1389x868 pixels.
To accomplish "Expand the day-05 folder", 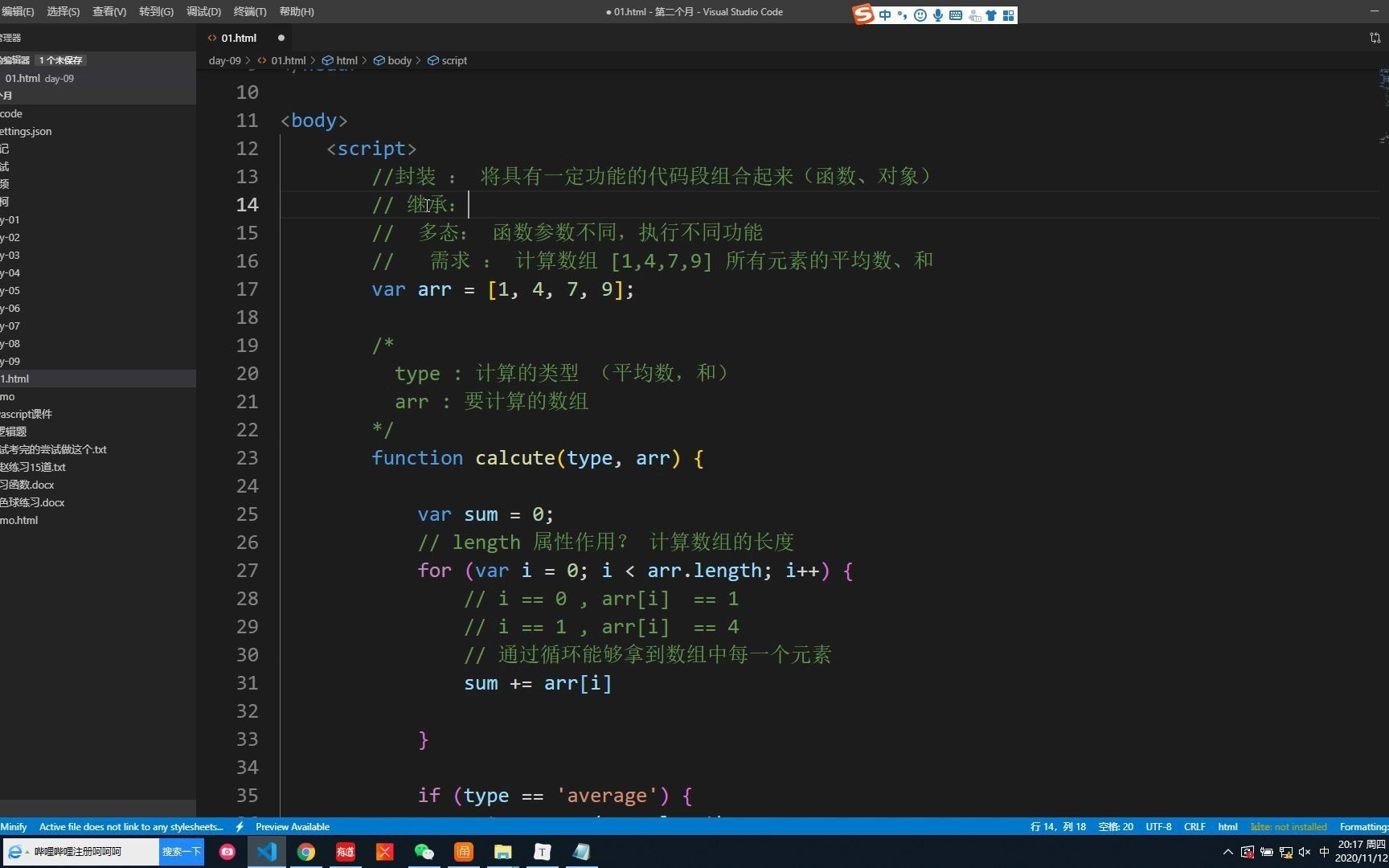I will click(x=98, y=290).
